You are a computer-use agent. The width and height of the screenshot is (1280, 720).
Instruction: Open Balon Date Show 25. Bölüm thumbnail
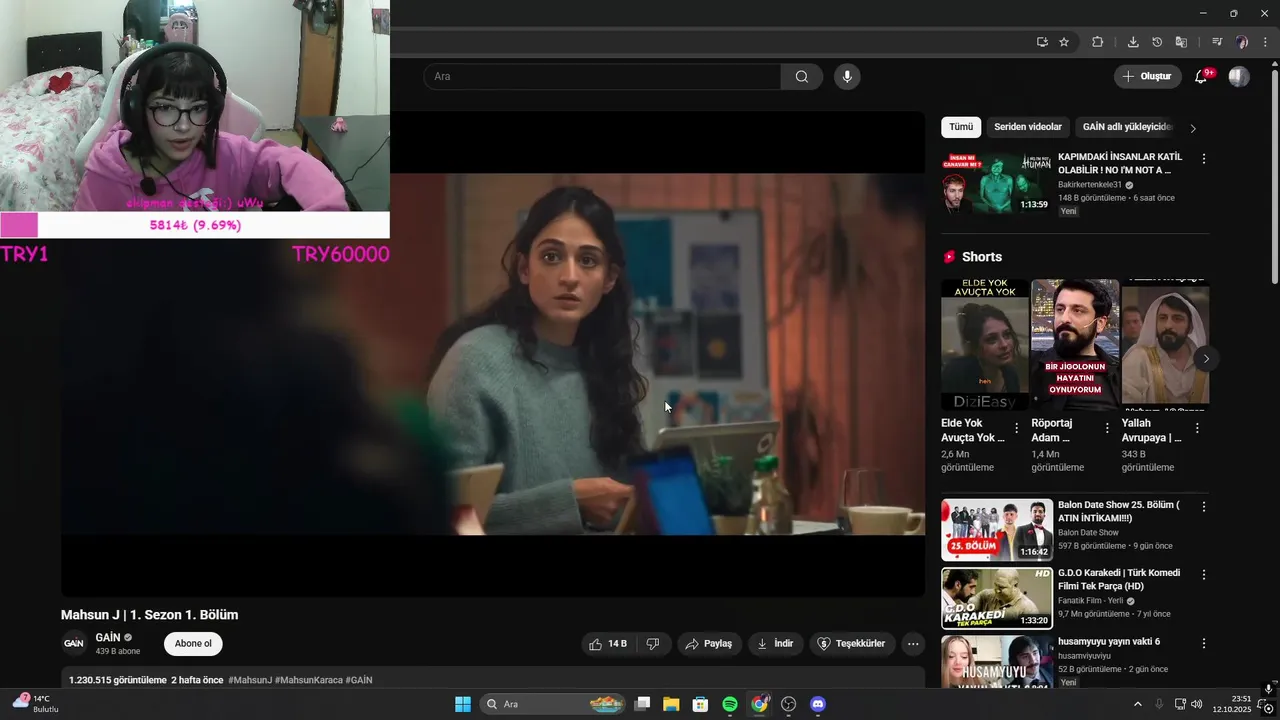click(997, 530)
